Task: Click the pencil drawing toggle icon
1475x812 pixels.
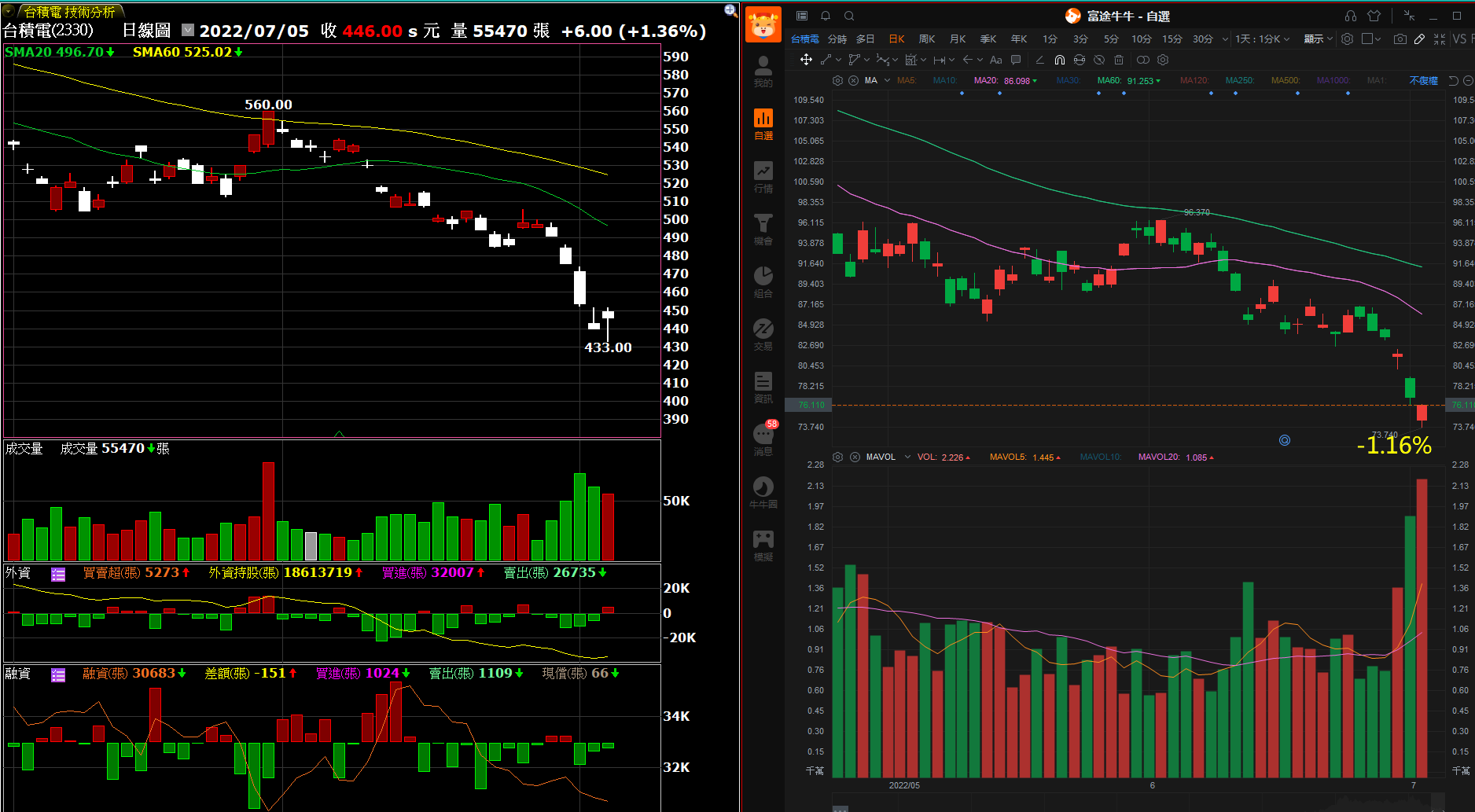Action: point(1419,39)
